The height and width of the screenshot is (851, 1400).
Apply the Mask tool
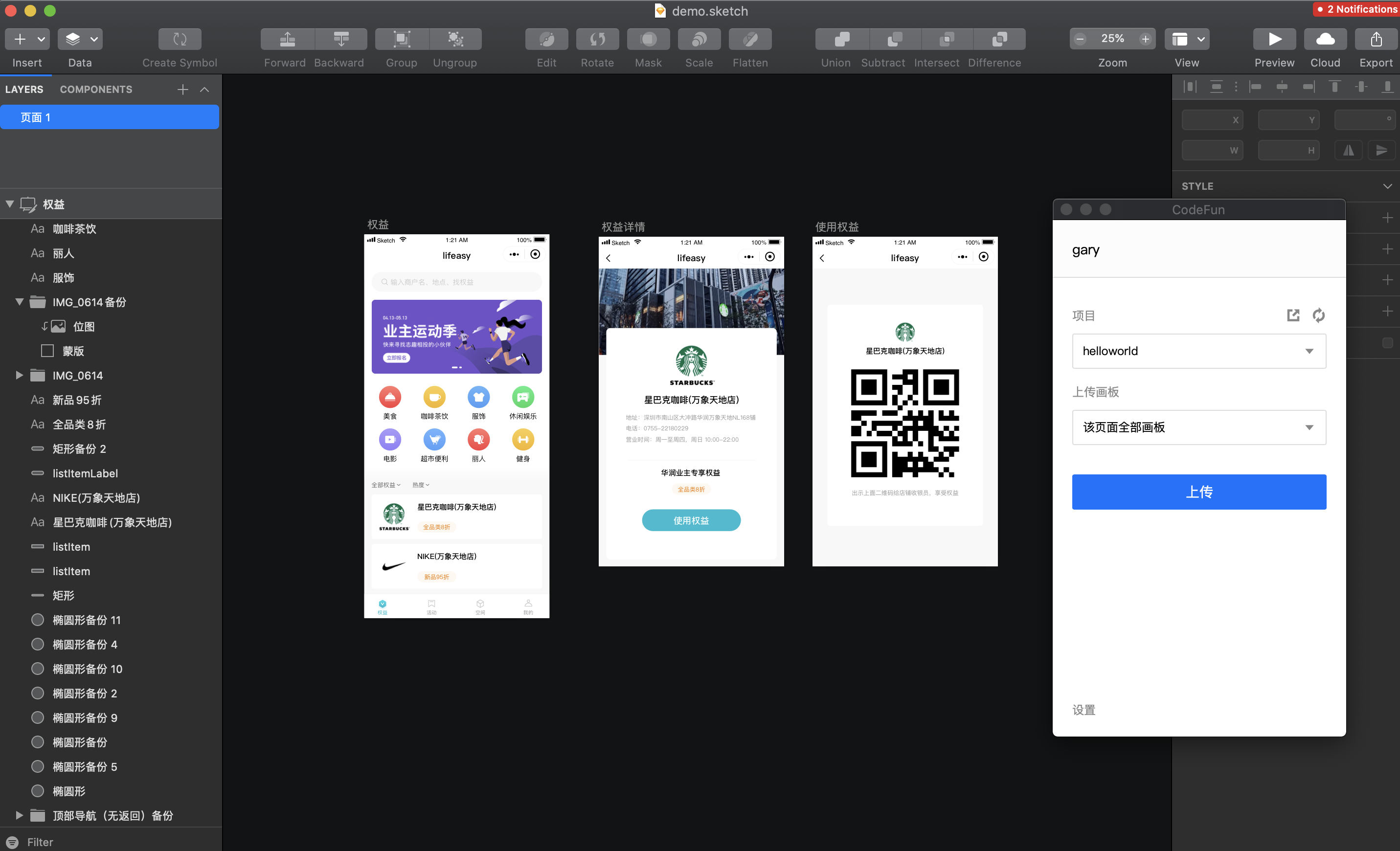(x=648, y=39)
